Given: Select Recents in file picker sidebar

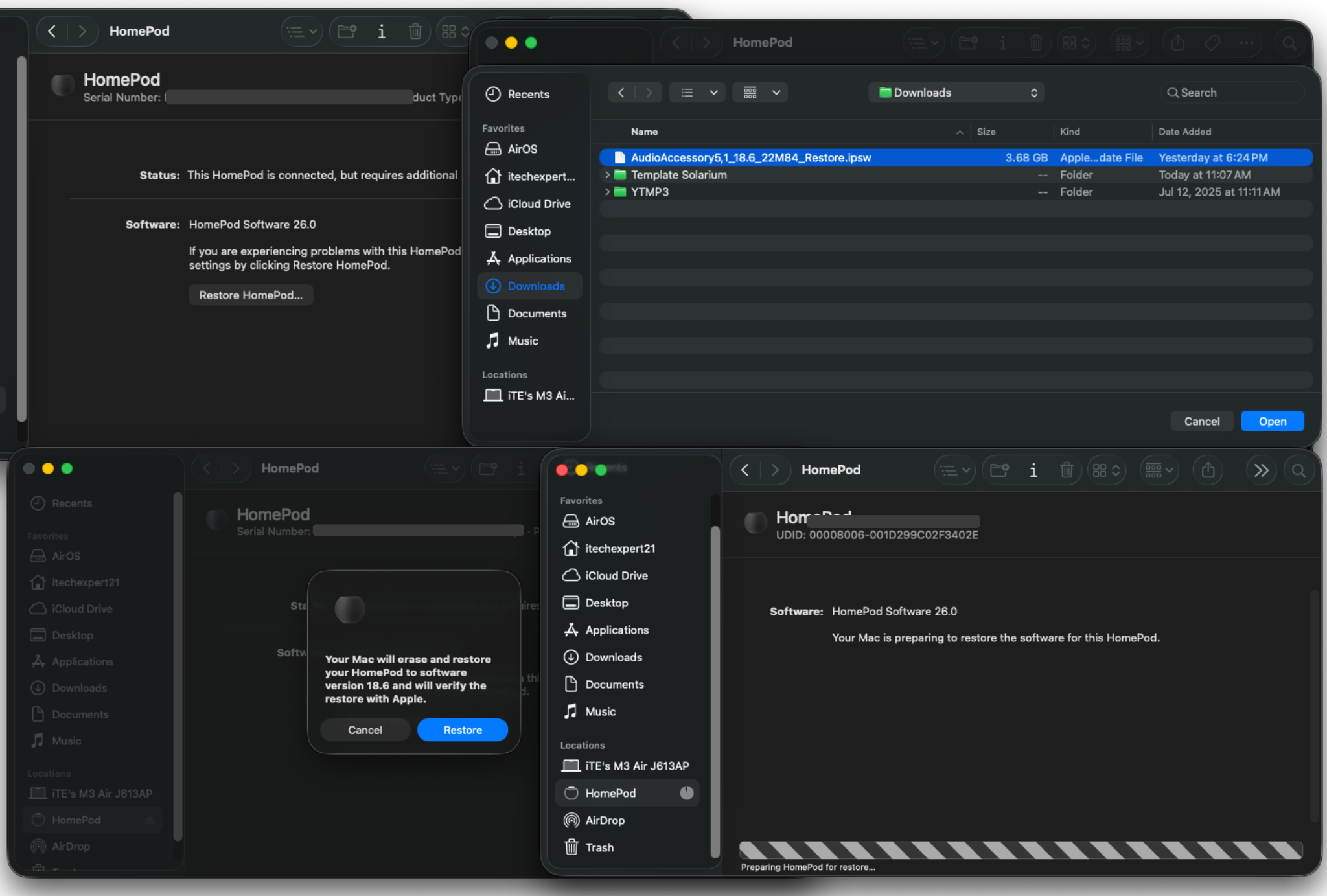Looking at the screenshot, I should tap(529, 94).
